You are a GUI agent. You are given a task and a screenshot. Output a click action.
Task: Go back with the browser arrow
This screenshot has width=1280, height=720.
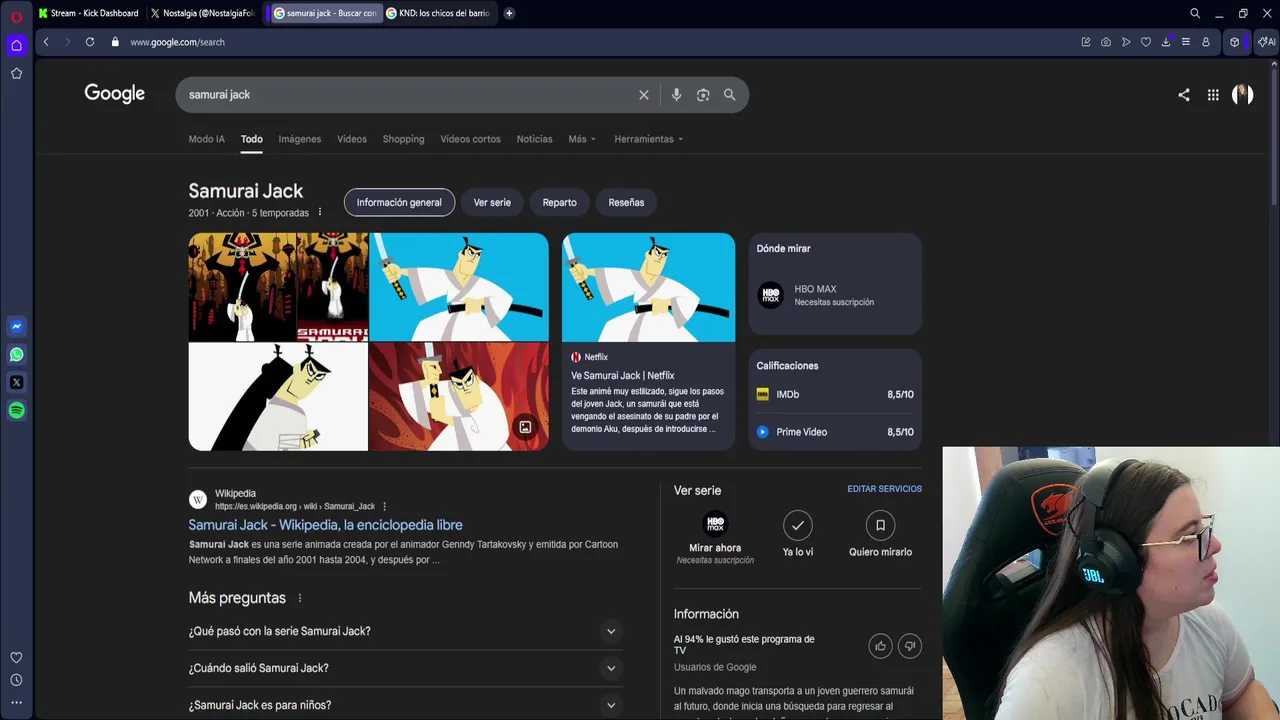(46, 42)
